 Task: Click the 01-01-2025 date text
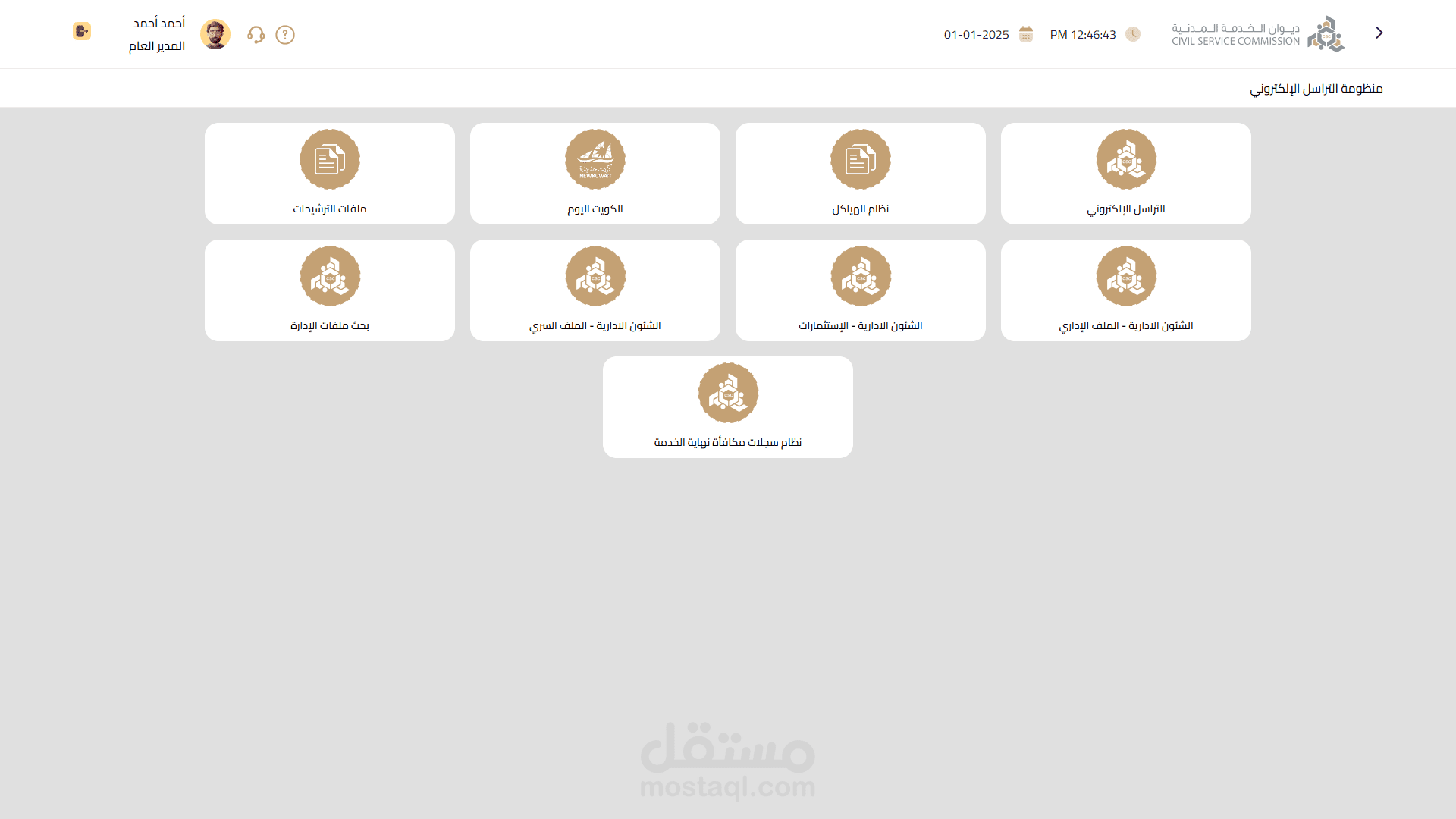pyautogui.click(x=976, y=35)
